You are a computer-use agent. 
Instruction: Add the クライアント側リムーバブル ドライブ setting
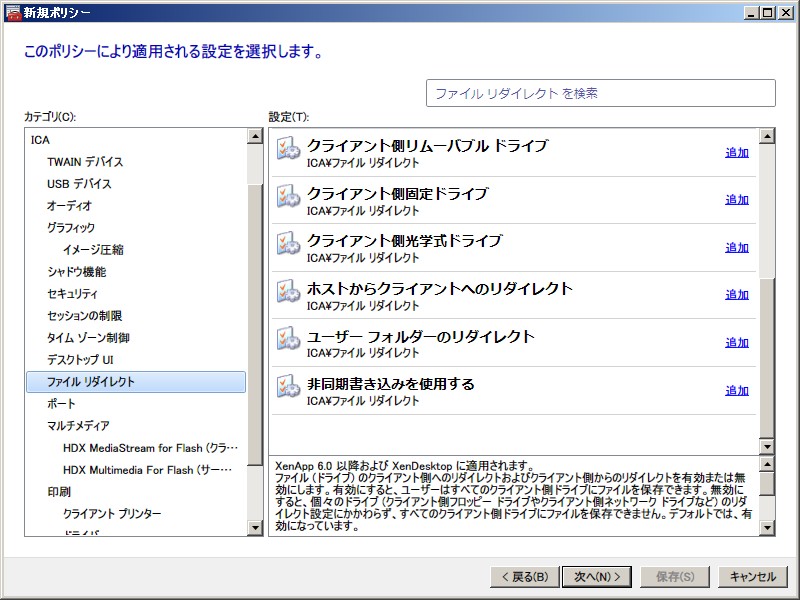click(736, 152)
